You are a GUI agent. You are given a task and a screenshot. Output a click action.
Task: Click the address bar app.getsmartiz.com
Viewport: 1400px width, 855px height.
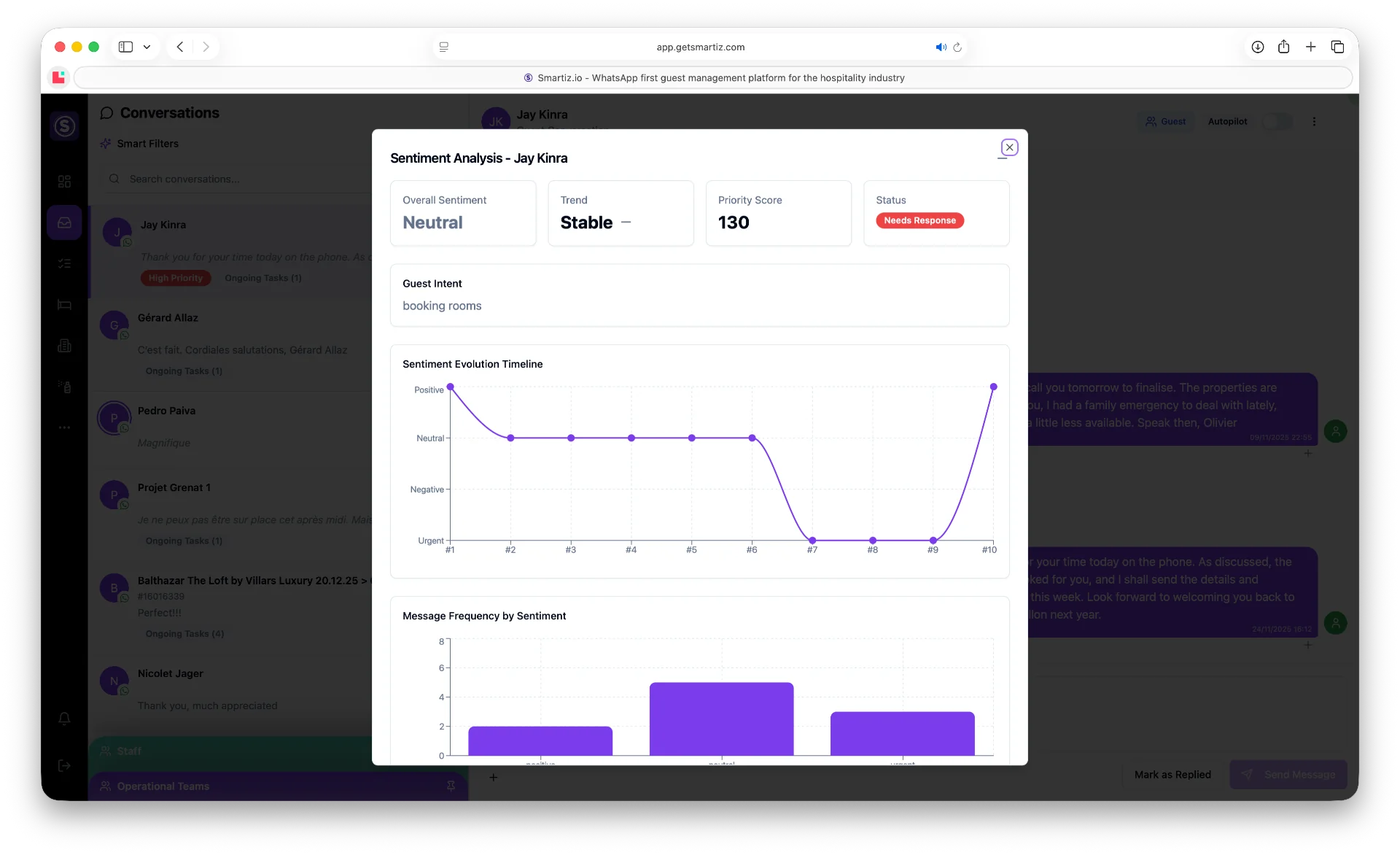coord(700,47)
